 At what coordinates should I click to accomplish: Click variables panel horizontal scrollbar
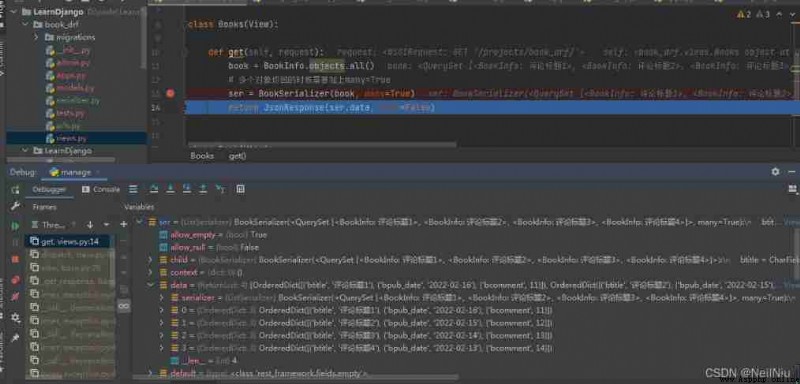[296, 378]
